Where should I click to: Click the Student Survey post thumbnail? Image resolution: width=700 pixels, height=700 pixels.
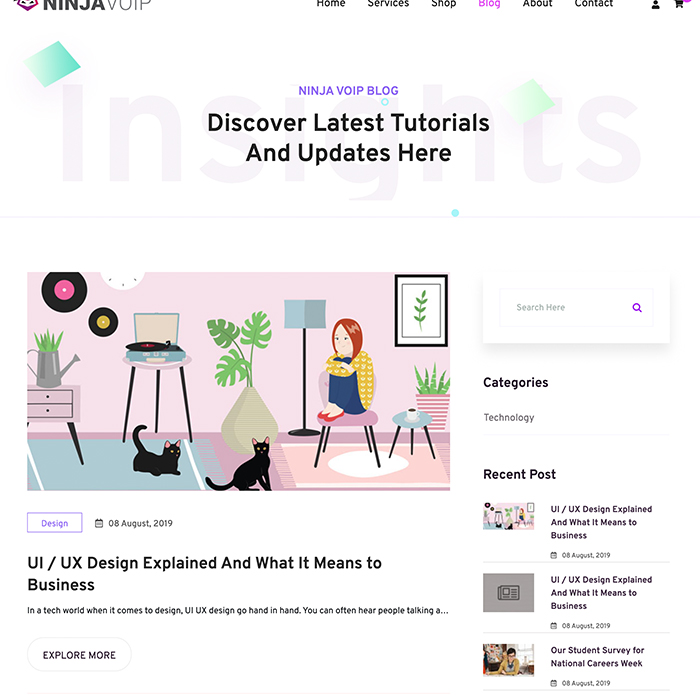[508, 660]
